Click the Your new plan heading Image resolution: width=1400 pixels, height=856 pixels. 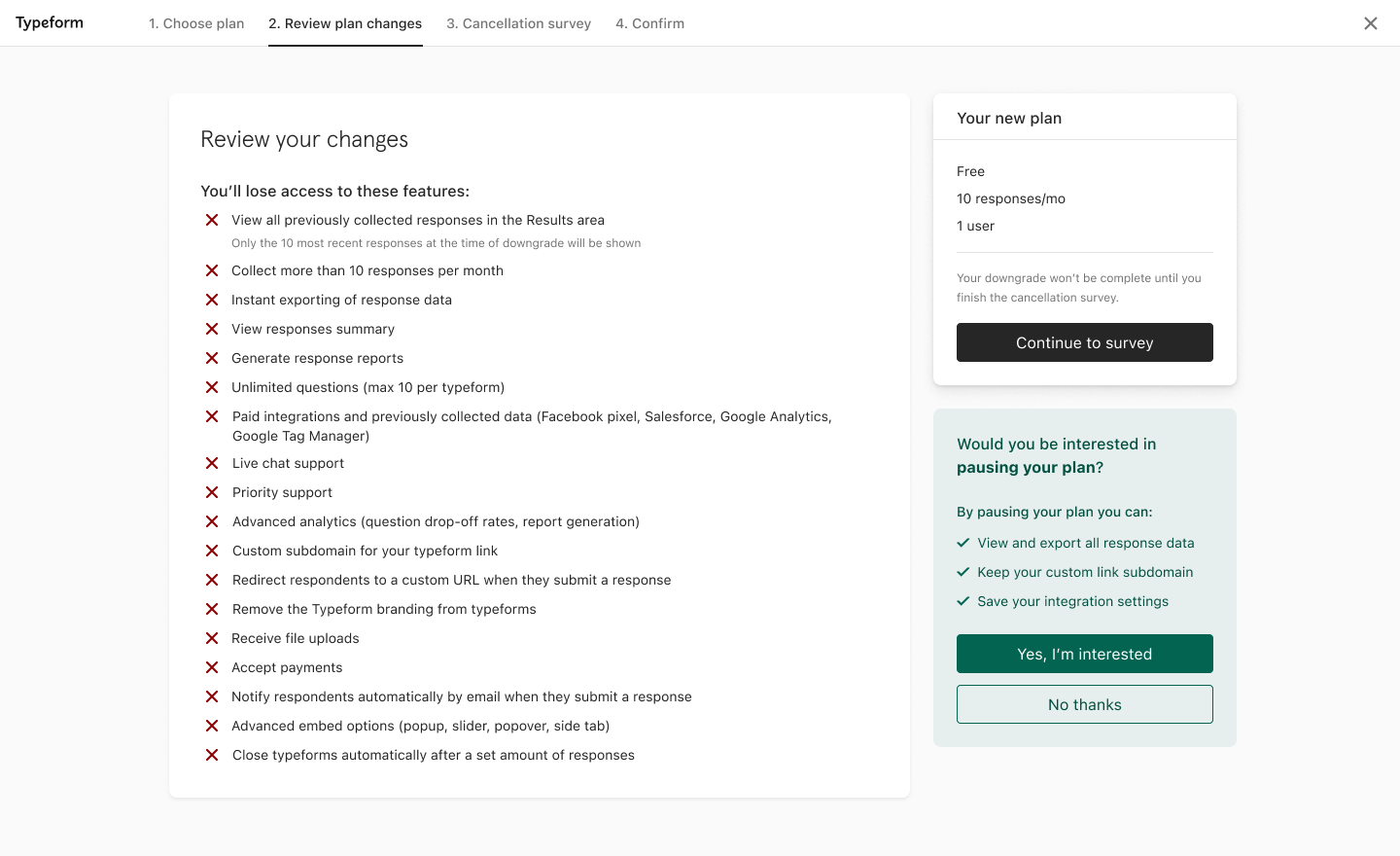1009,118
